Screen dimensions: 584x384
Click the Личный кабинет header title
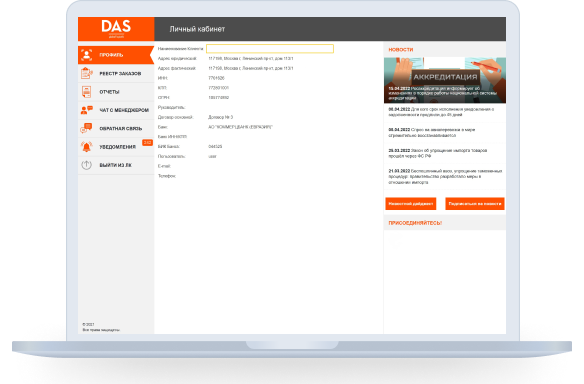(197, 29)
